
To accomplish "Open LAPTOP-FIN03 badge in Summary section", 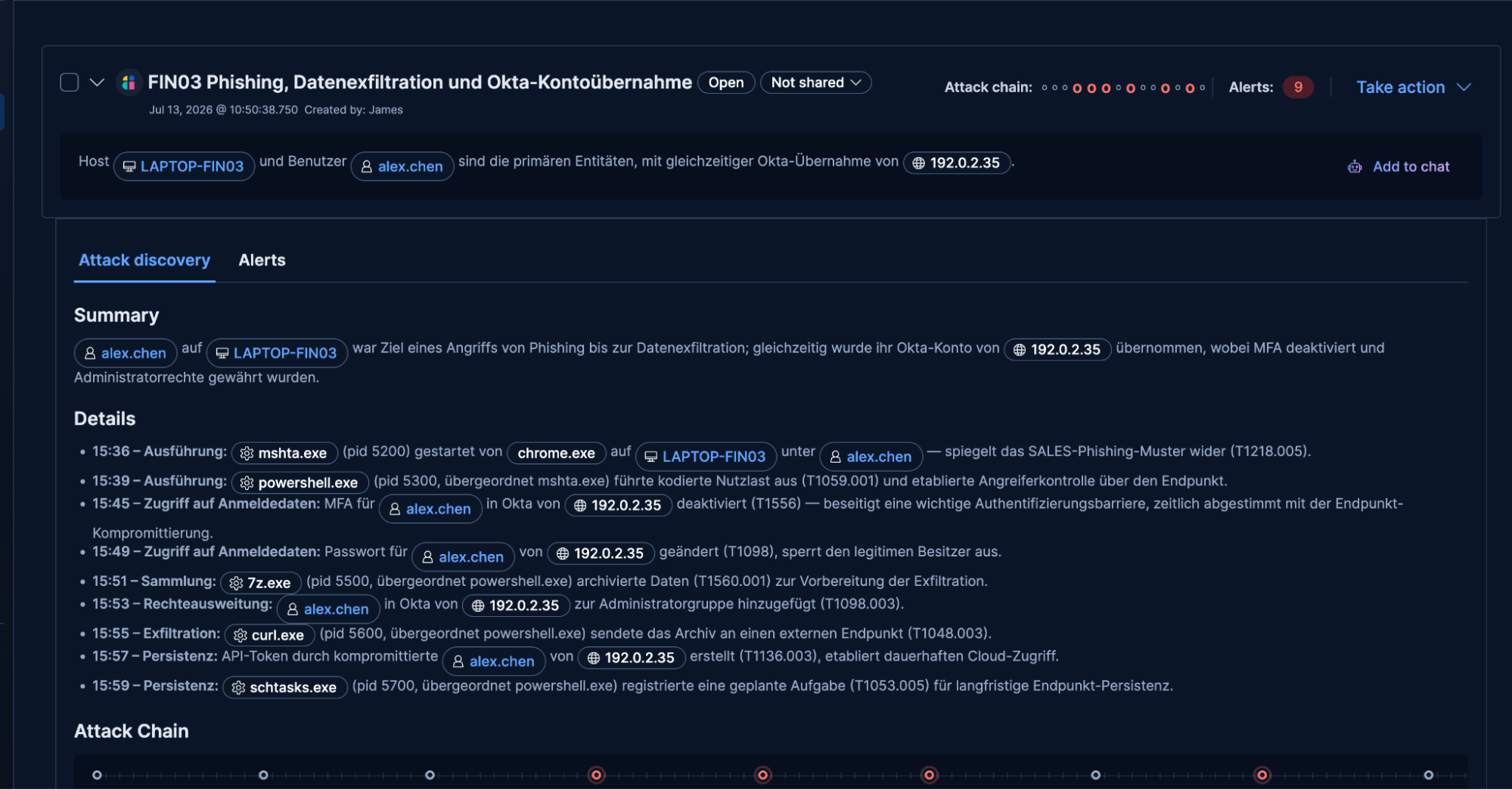I will (277, 353).
